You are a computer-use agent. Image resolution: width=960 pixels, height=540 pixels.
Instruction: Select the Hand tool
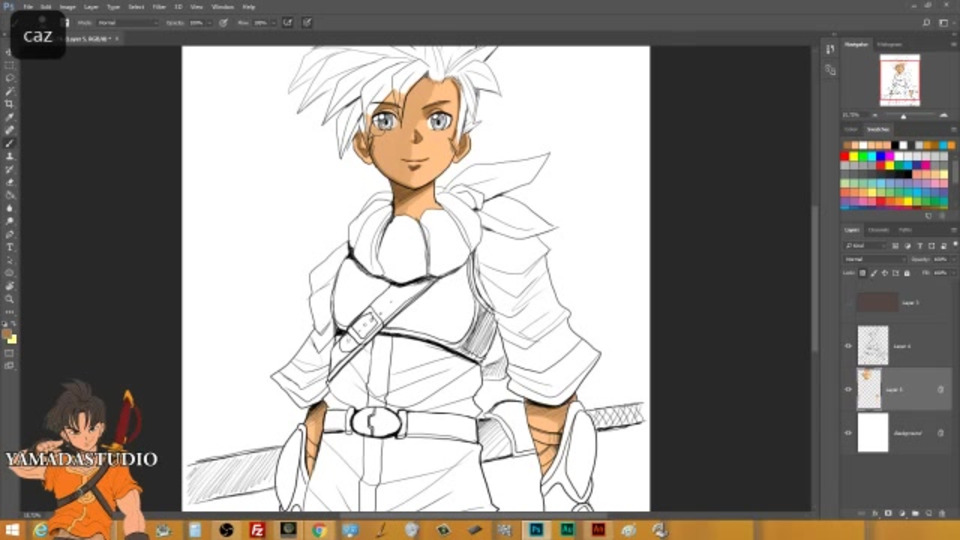[x=9, y=286]
